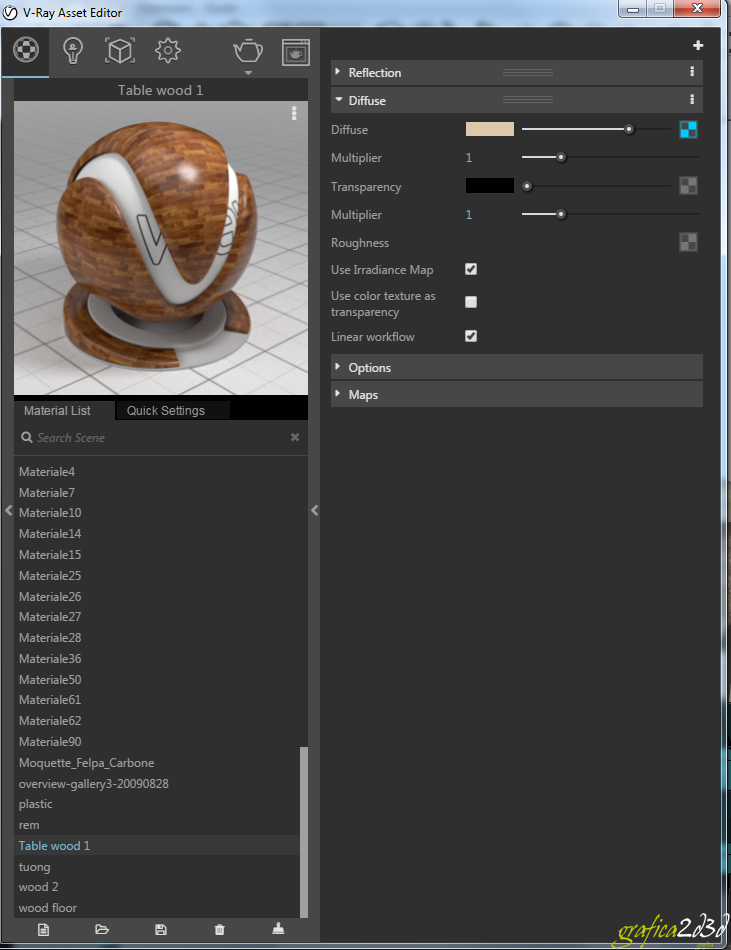Open the Lights category icon

(x=73, y=50)
